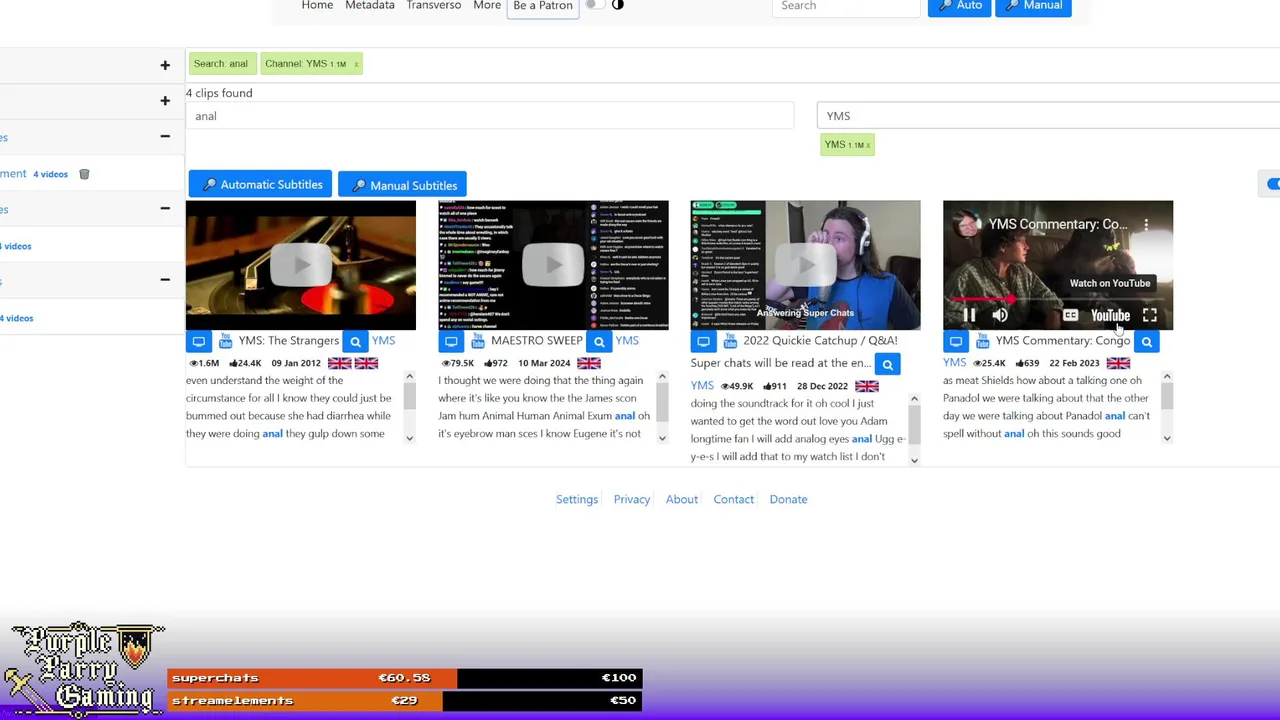Viewport: 1280px width, 720px height.
Task: Open the Home menu item
Action: (x=317, y=5)
